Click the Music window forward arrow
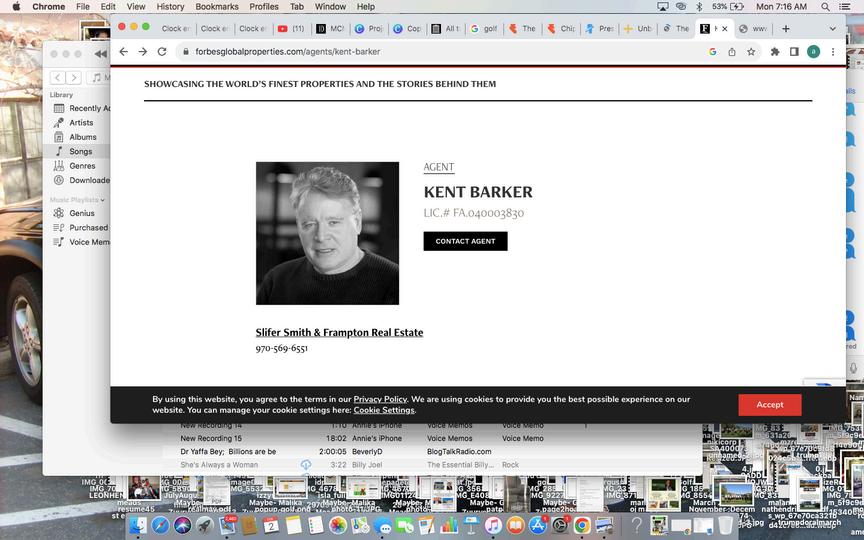Image resolution: width=864 pixels, height=540 pixels. point(74,78)
